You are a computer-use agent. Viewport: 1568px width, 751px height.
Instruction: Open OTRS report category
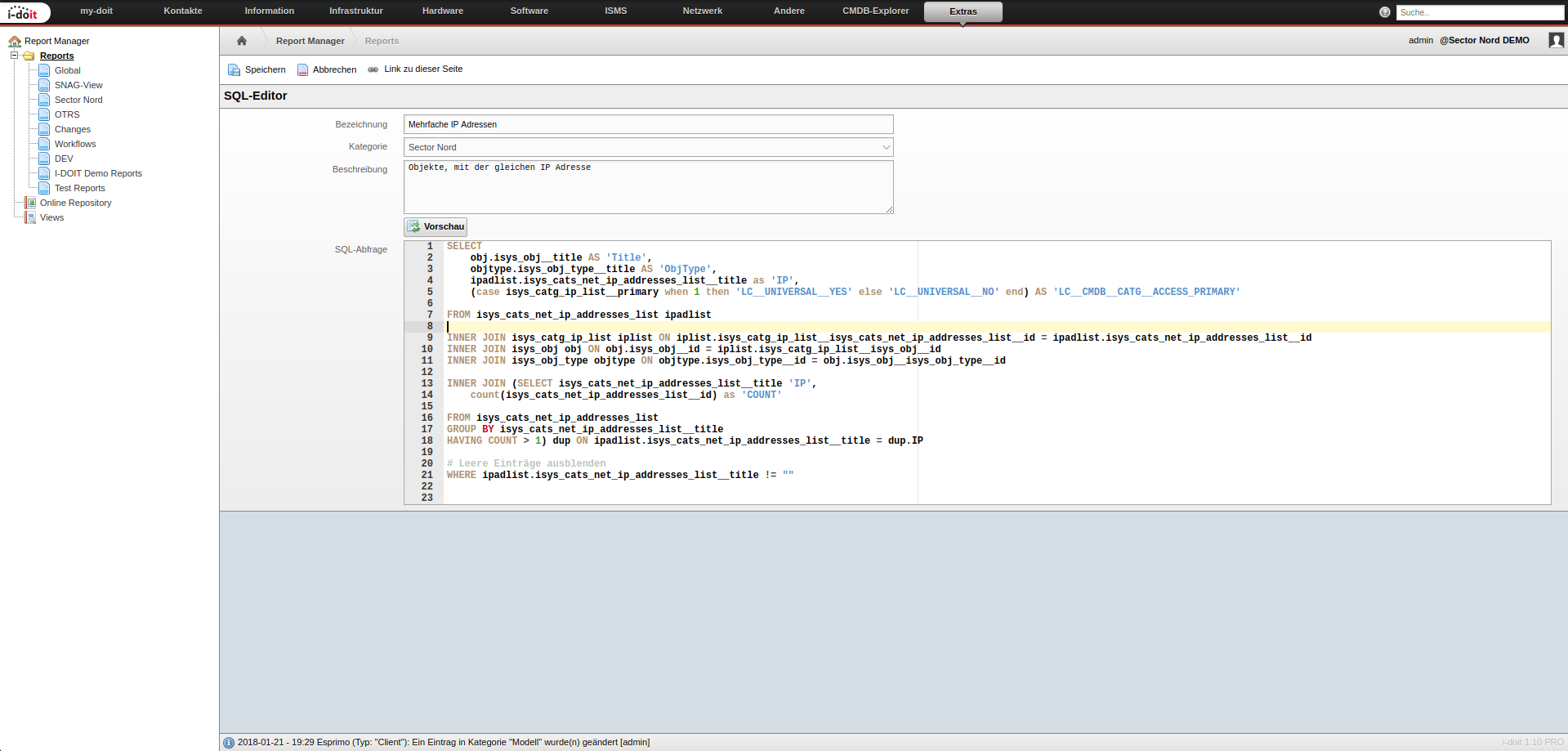coord(67,114)
